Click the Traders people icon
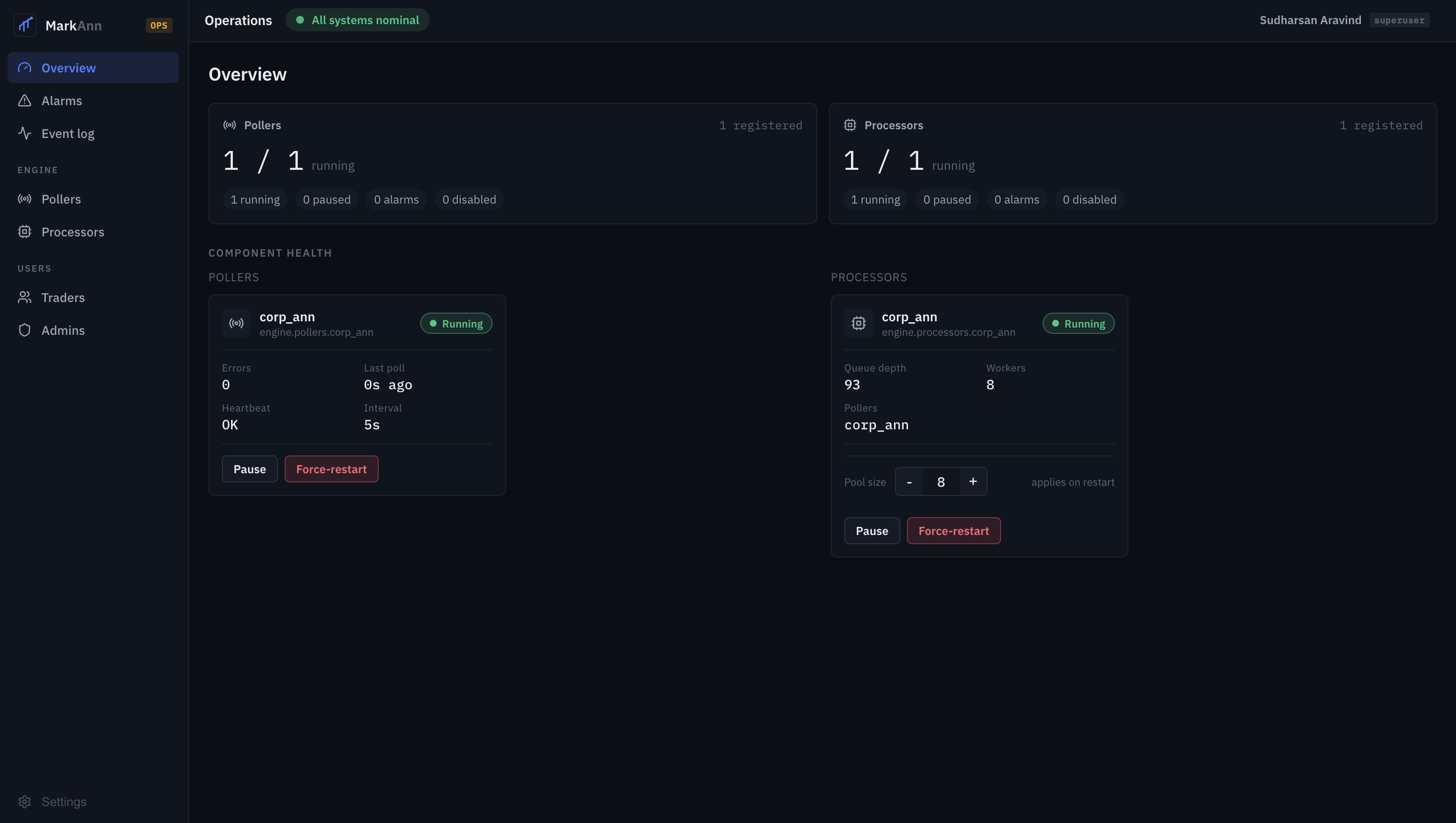Viewport: 1456px width, 823px height. coord(25,297)
